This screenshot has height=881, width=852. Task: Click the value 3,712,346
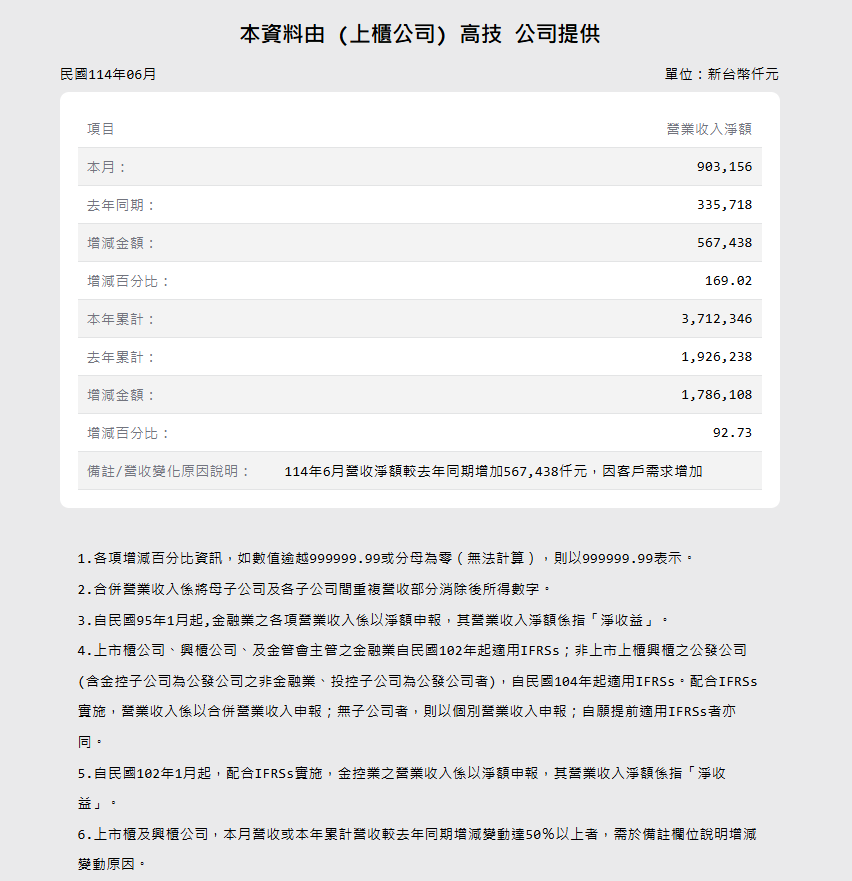717,319
